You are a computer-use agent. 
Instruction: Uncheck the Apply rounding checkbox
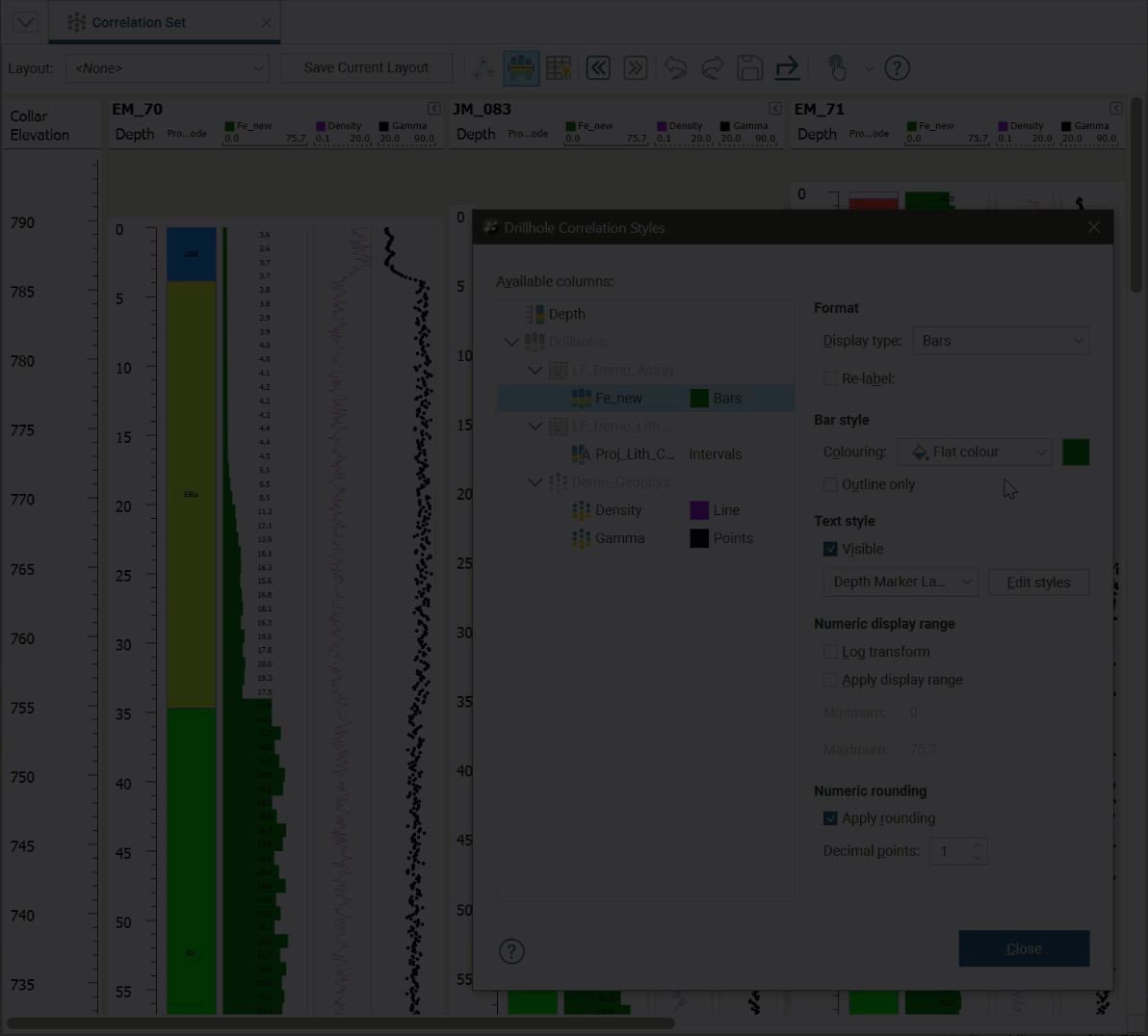click(830, 818)
